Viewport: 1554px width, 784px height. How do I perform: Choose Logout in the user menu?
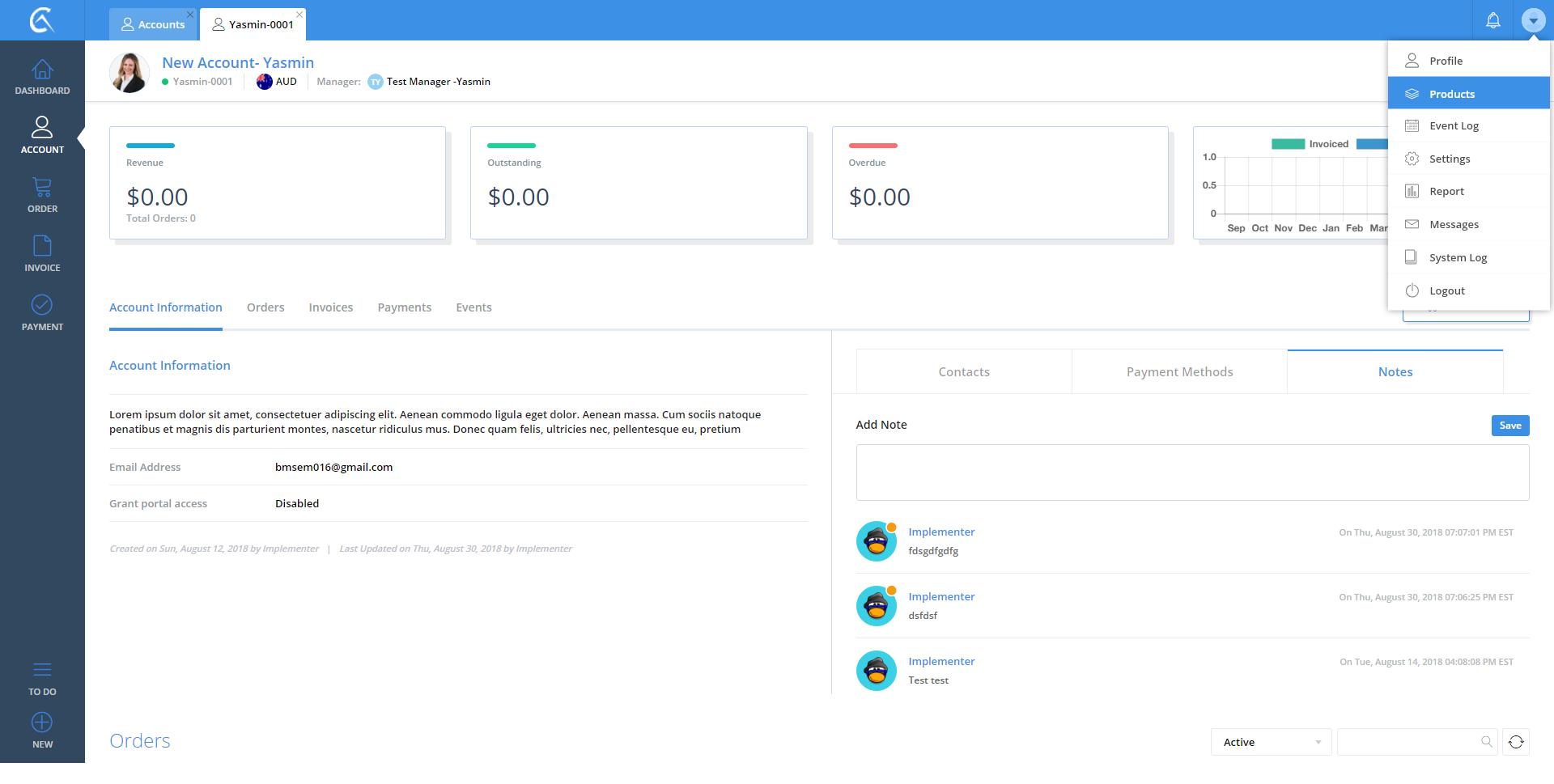pyautogui.click(x=1446, y=290)
